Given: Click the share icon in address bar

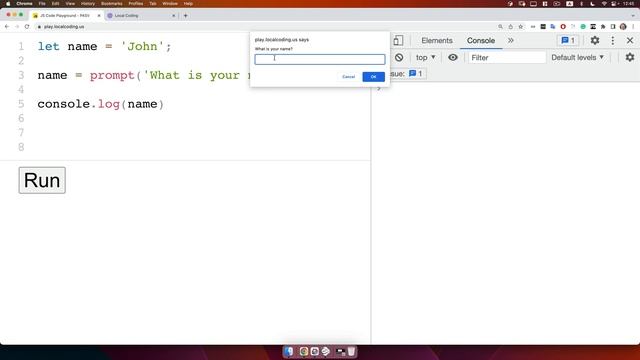Looking at the screenshot, I should tap(510, 27).
